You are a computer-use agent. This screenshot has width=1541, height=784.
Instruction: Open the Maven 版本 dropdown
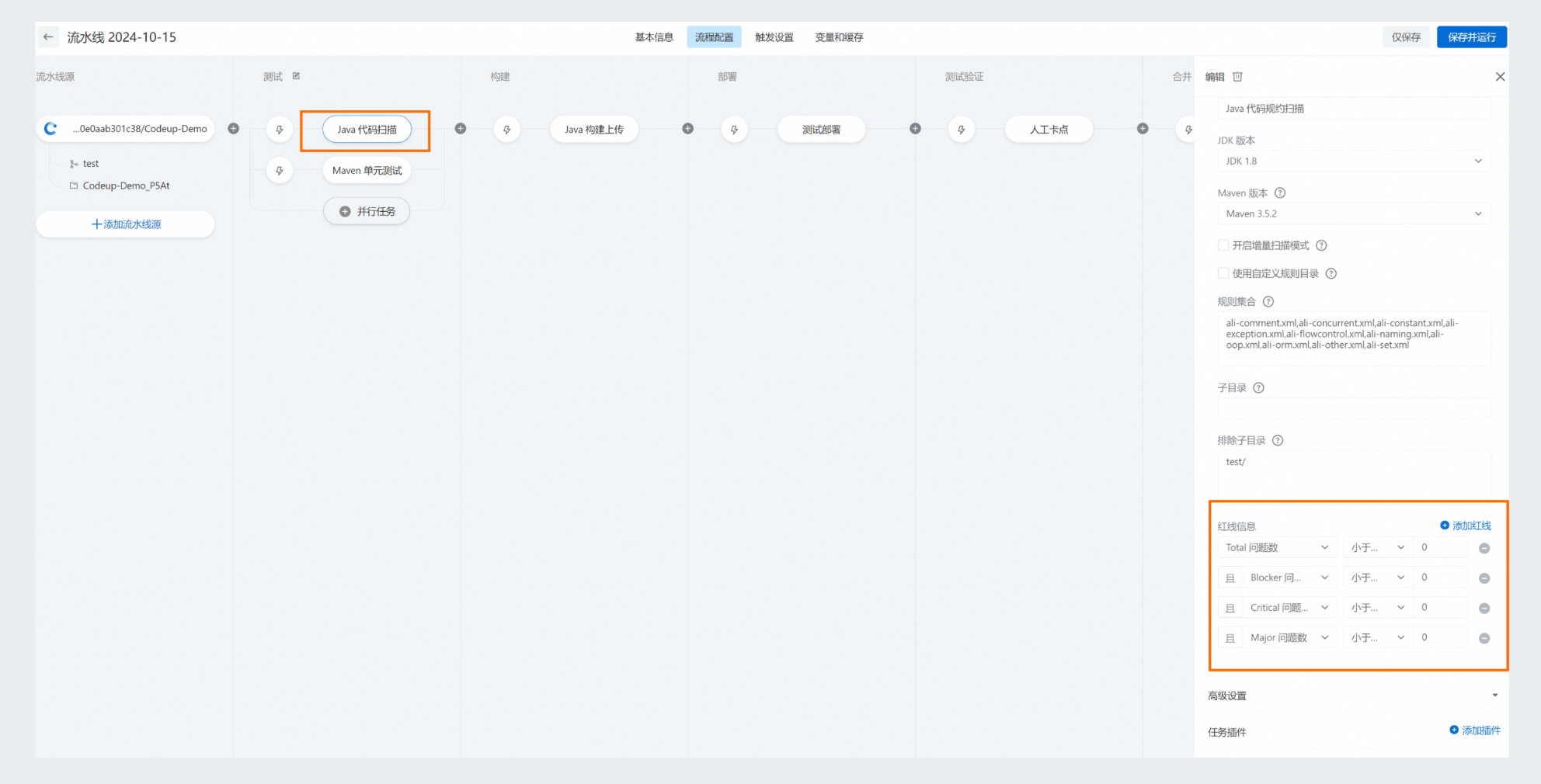[1354, 213]
